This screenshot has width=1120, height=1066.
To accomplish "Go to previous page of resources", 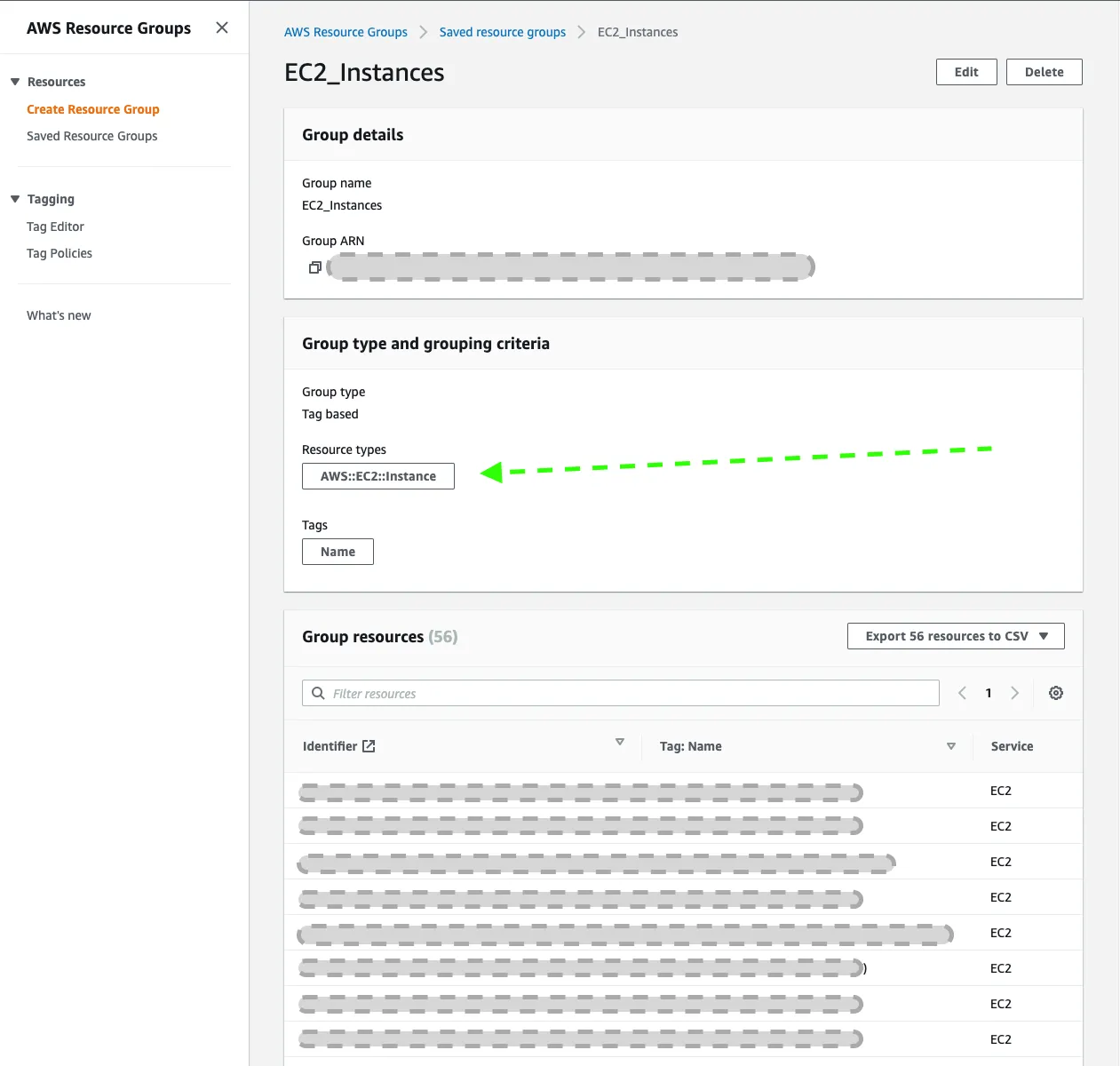I will coord(962,693).
